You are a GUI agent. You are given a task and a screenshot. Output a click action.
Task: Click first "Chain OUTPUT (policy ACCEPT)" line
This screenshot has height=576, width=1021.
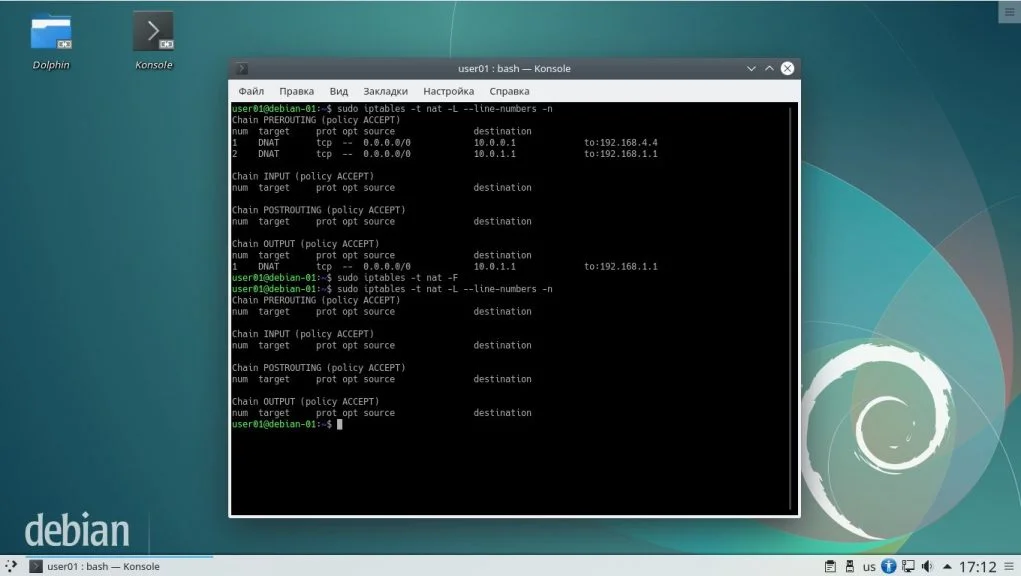pos(305,244)
